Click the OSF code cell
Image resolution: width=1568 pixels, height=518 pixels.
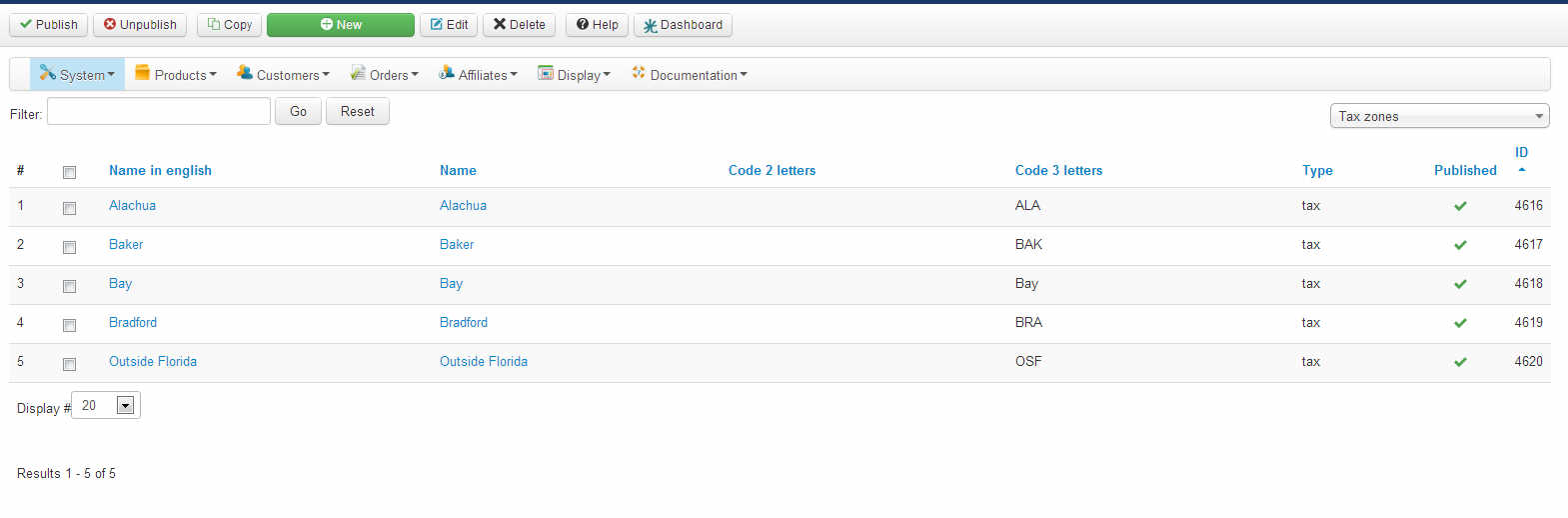point(1028,361)
